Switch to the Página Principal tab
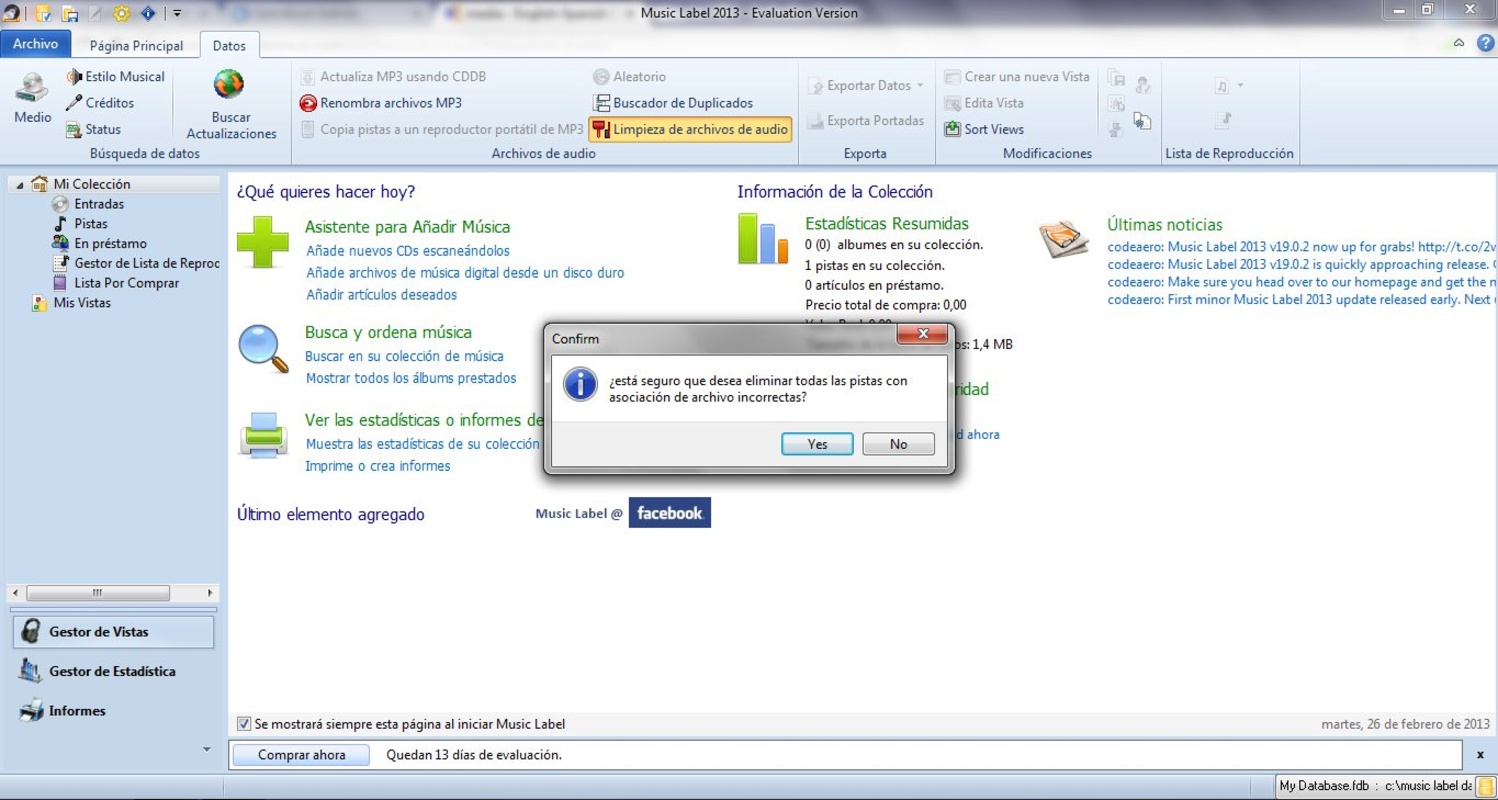1498x800 pixels. click(x=137, y=45)
